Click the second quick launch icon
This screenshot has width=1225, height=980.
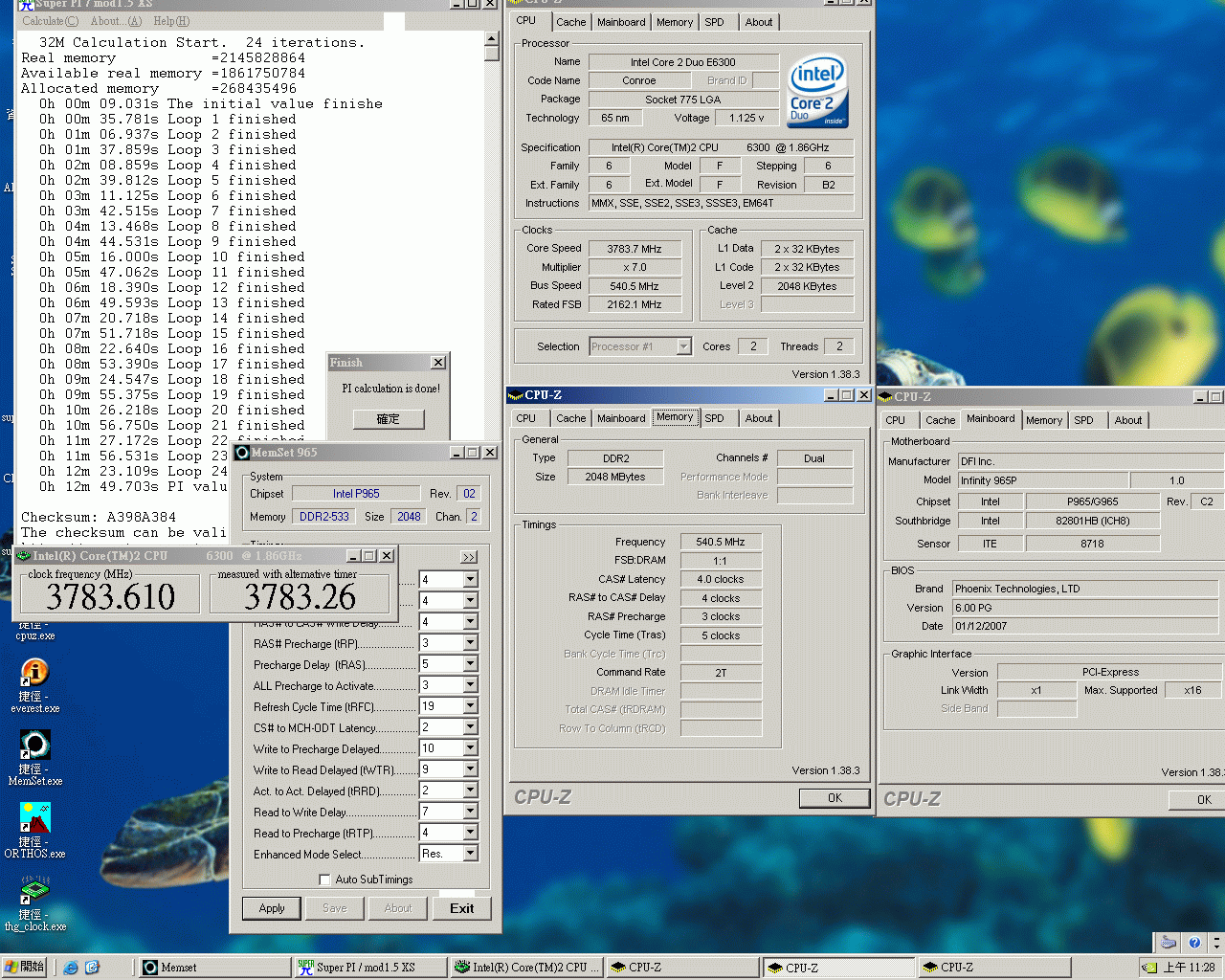(92, 968)
